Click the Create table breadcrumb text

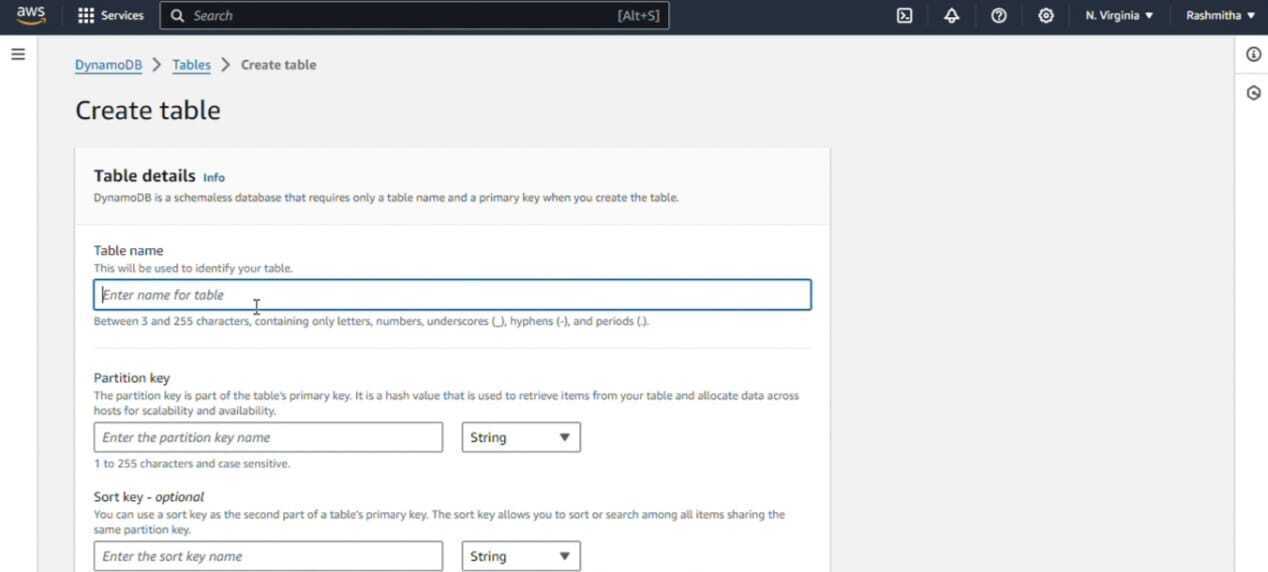(x=278, y=65)
